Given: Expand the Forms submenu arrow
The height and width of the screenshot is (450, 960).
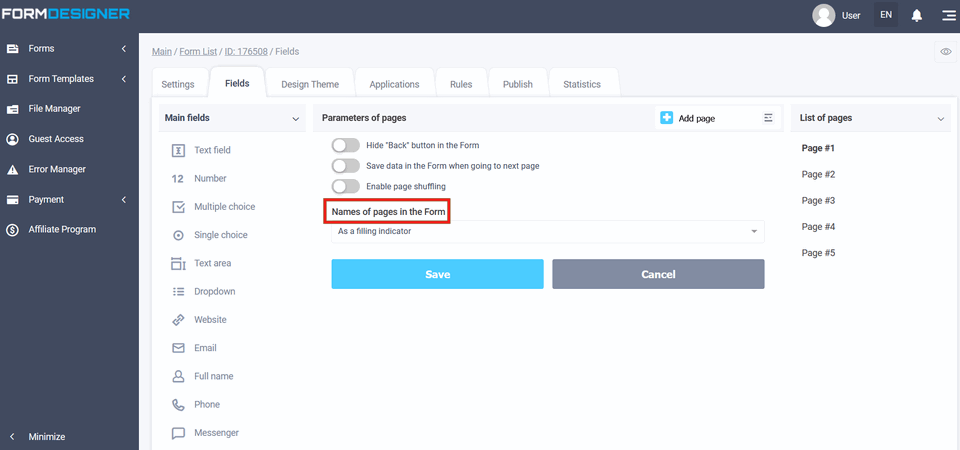Looking at the screenshot, I should point(124,48).
